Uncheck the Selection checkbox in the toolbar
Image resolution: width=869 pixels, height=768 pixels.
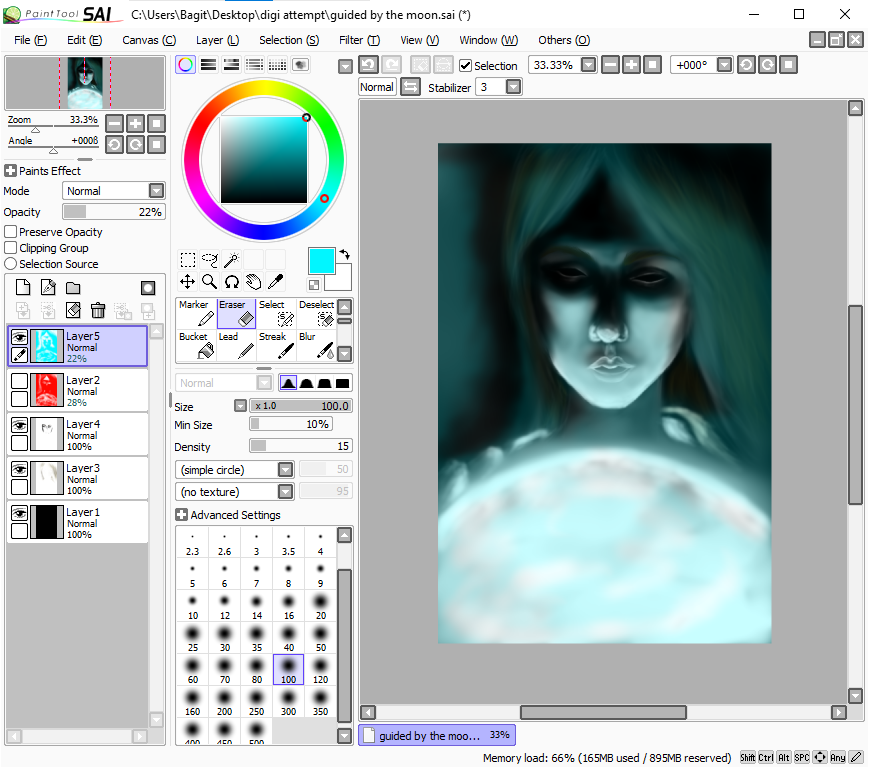pos(466,65)
